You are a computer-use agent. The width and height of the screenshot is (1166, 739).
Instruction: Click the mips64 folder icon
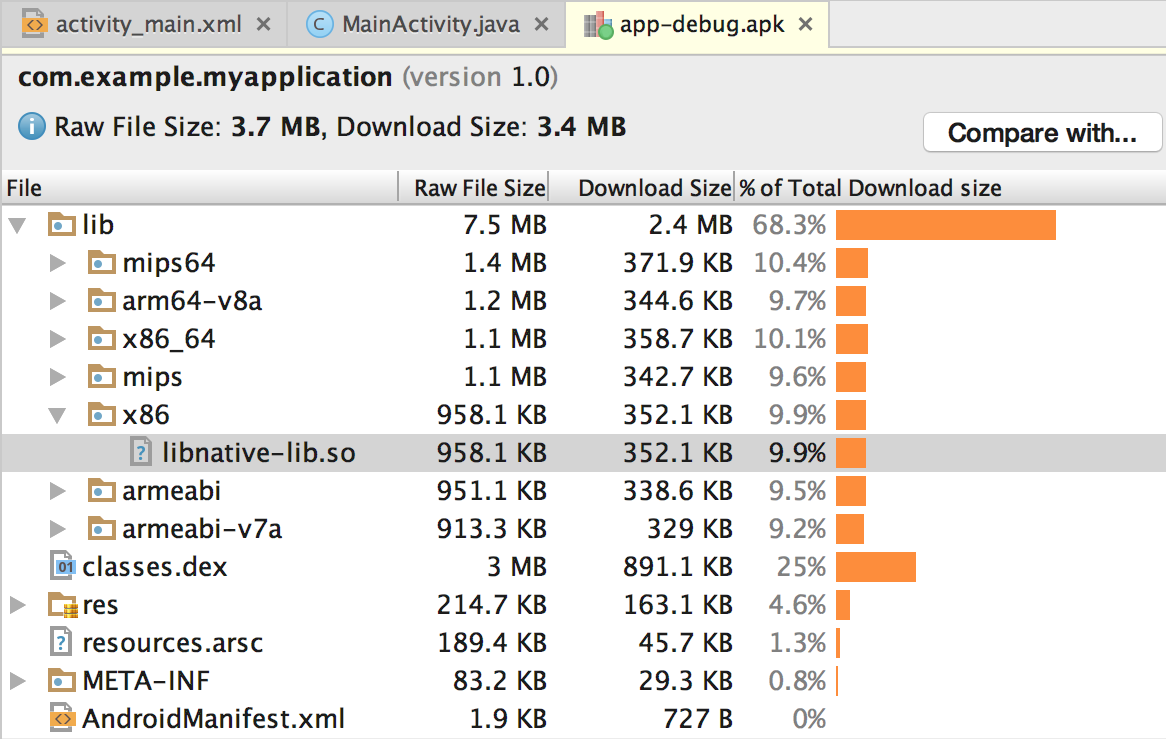(102, 263)
